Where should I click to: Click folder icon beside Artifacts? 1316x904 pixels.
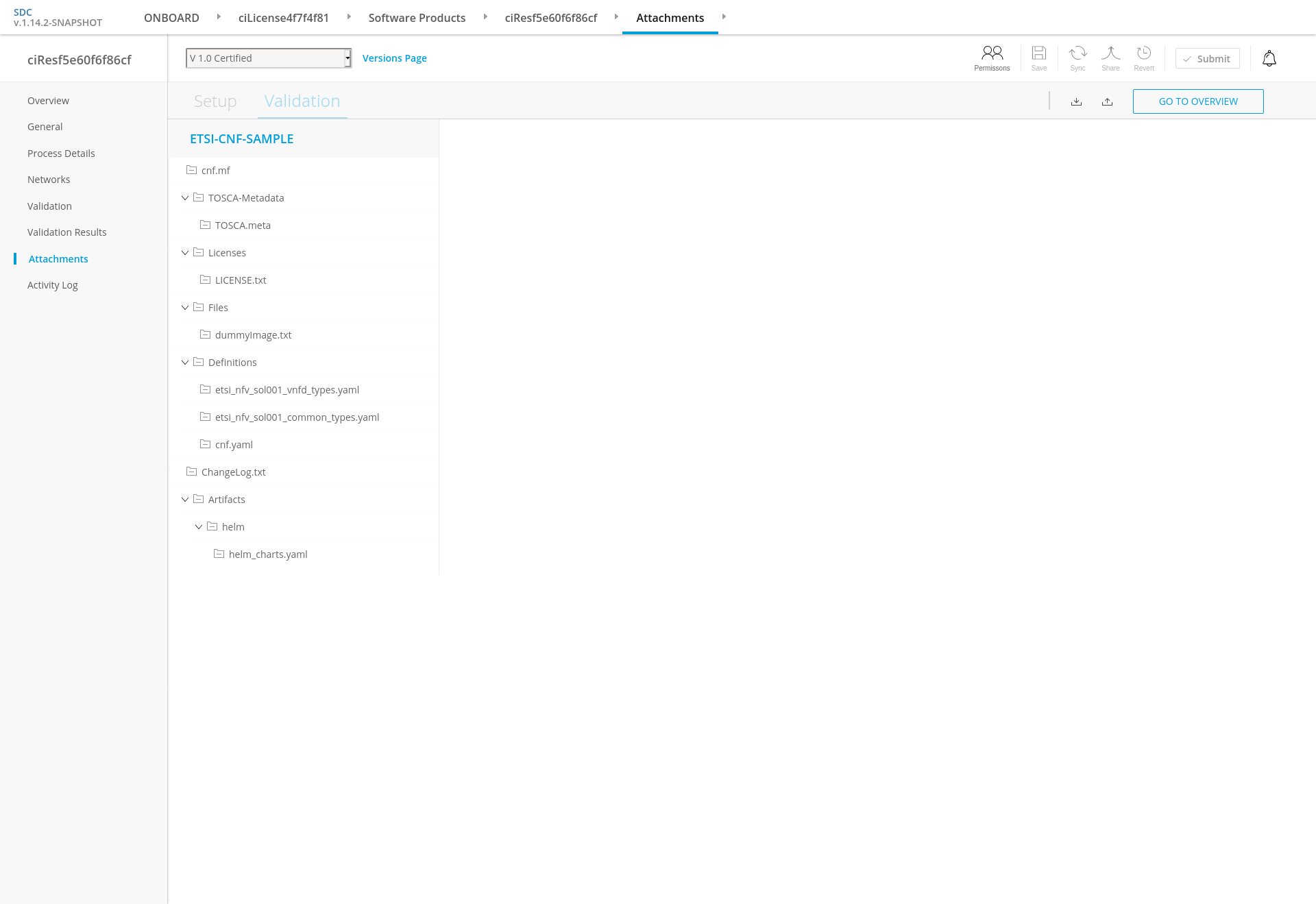(x=199, y=499)
